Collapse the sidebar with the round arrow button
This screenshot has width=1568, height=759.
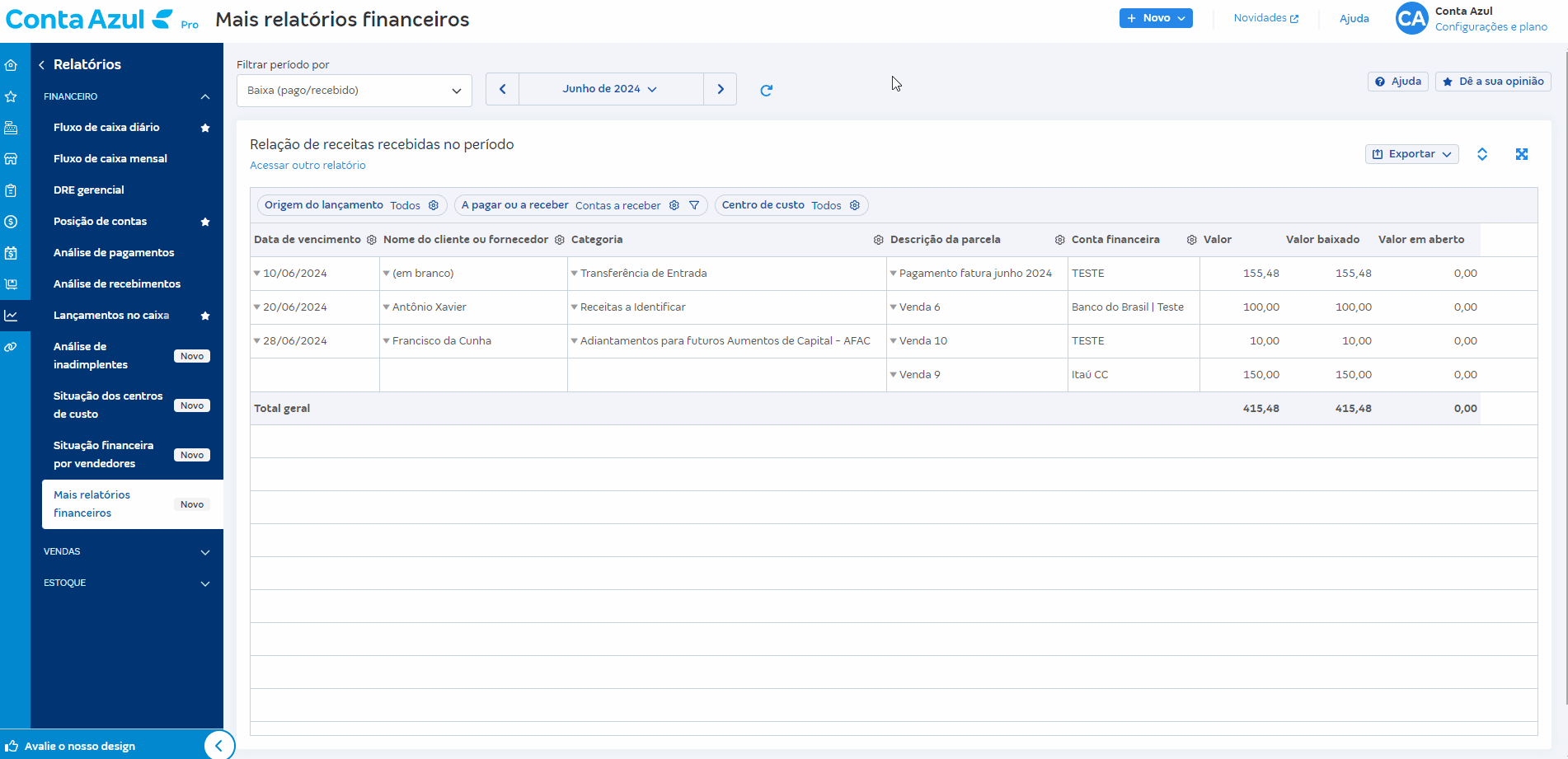pyautogui.click(x=218, y=746)
